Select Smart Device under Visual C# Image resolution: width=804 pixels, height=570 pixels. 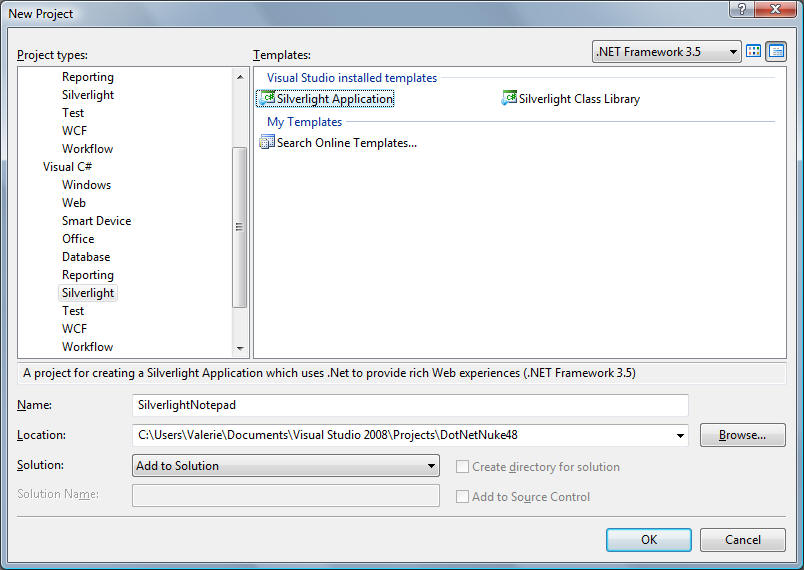pyautogui.click(x=96, y=221)
